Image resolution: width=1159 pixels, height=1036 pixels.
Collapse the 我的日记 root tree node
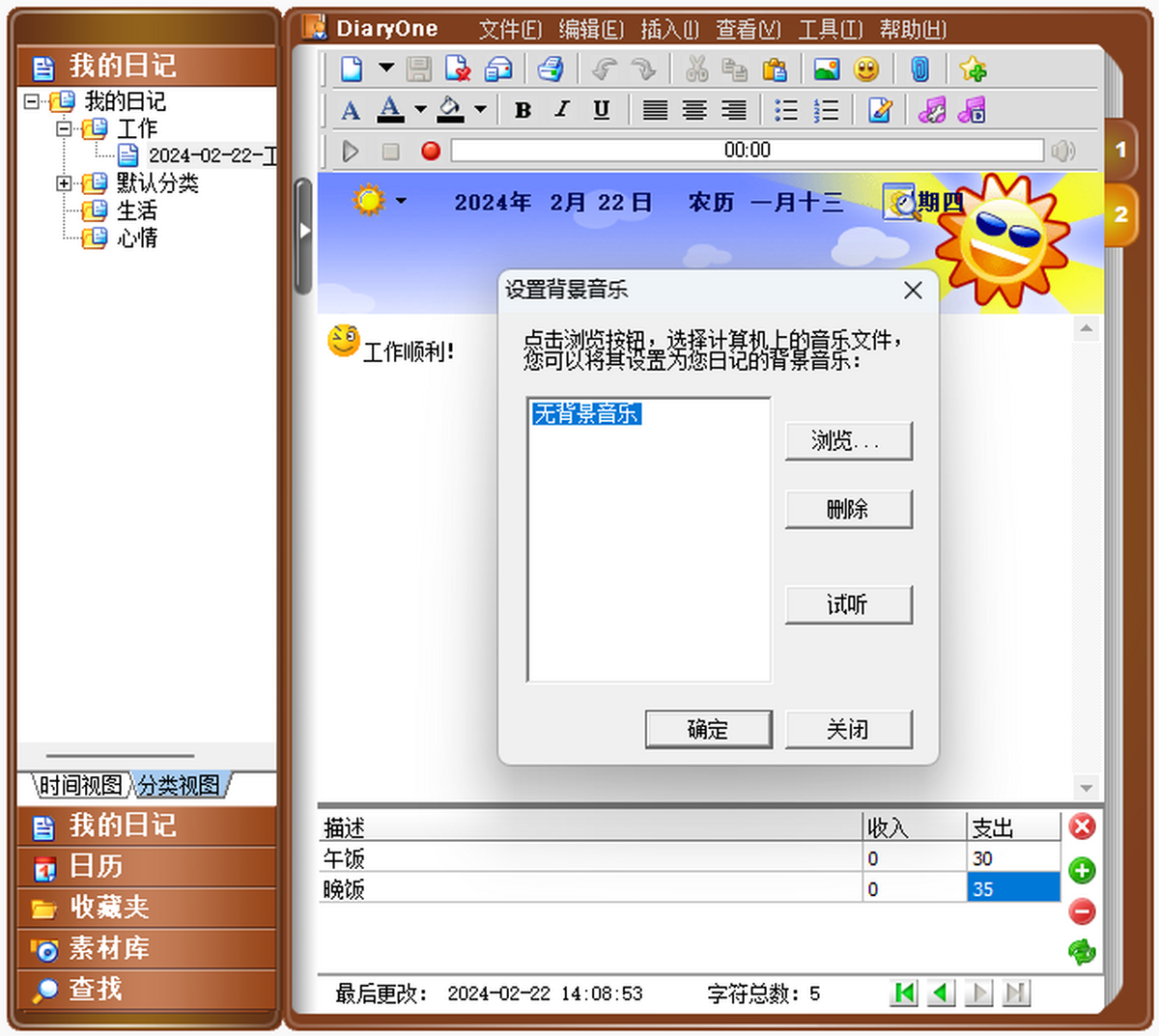[32, 101]
